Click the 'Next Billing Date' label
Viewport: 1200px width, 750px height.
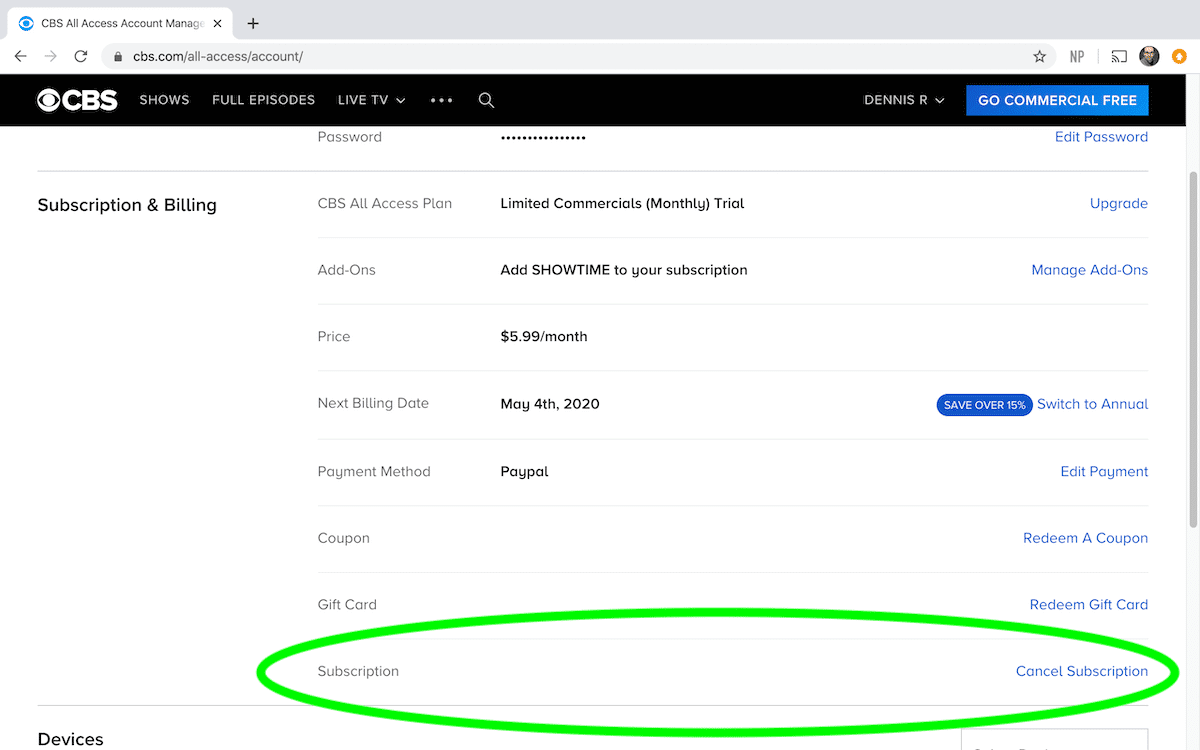(x=373, y=404)
